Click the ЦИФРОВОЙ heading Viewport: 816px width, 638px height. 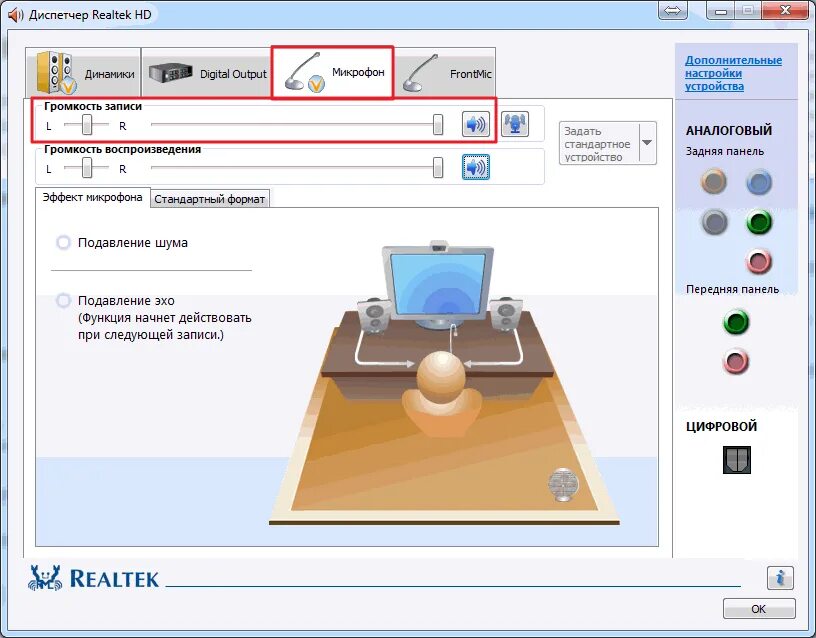(x=721, y=426)
